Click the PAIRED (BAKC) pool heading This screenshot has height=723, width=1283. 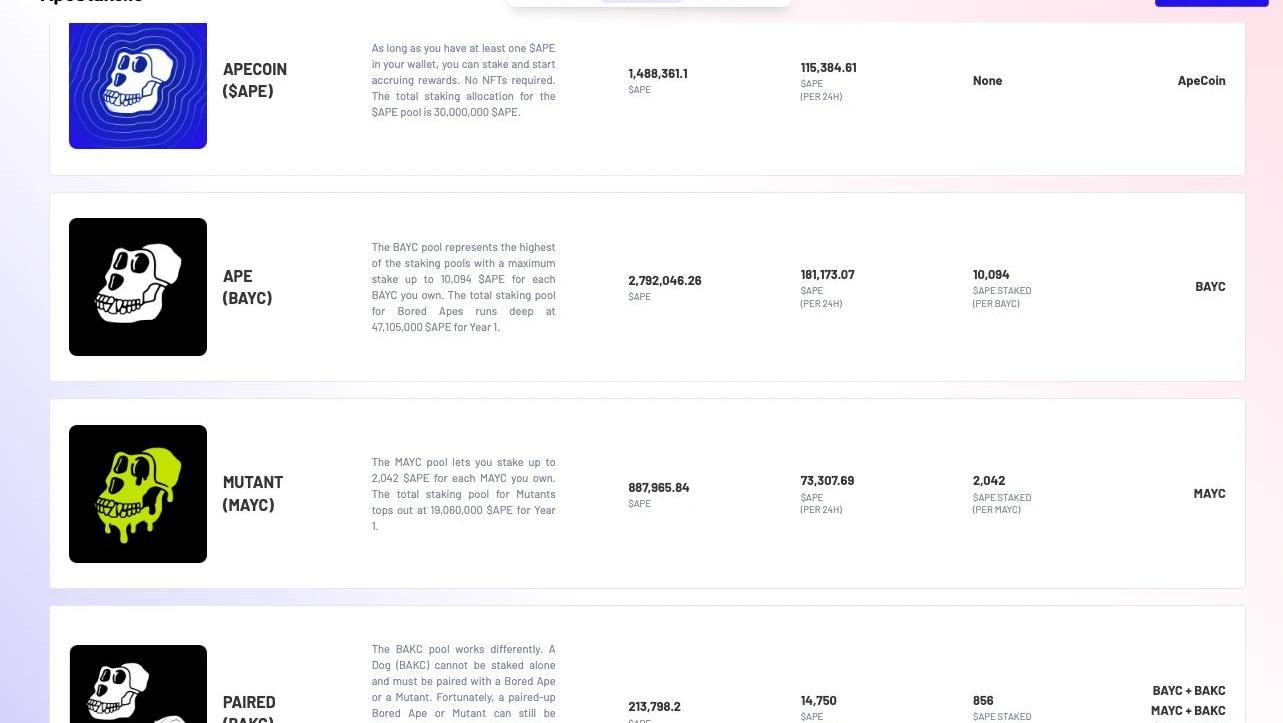click(249, 707)
